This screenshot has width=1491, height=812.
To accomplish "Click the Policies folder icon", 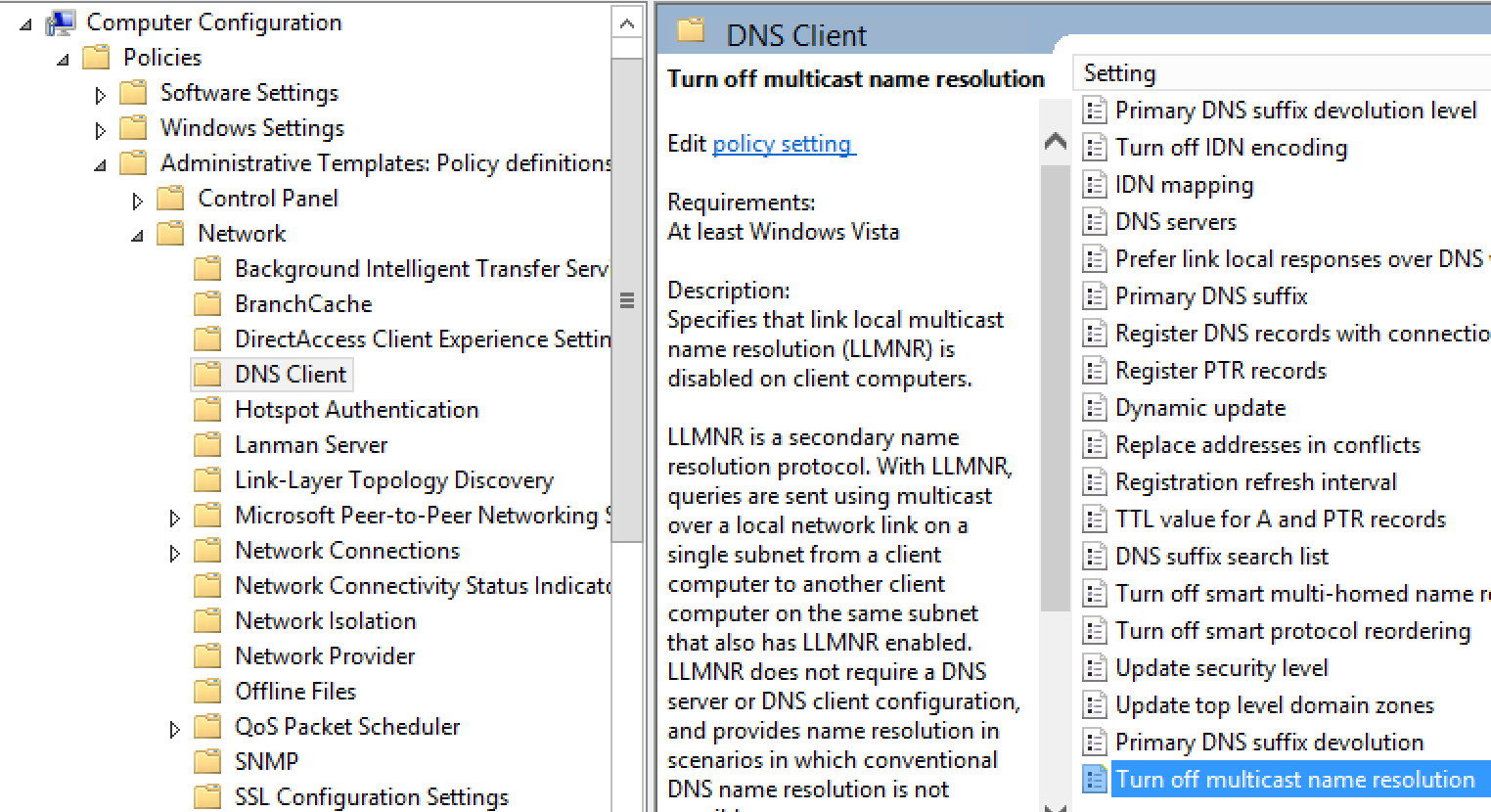I will (96, 58).
